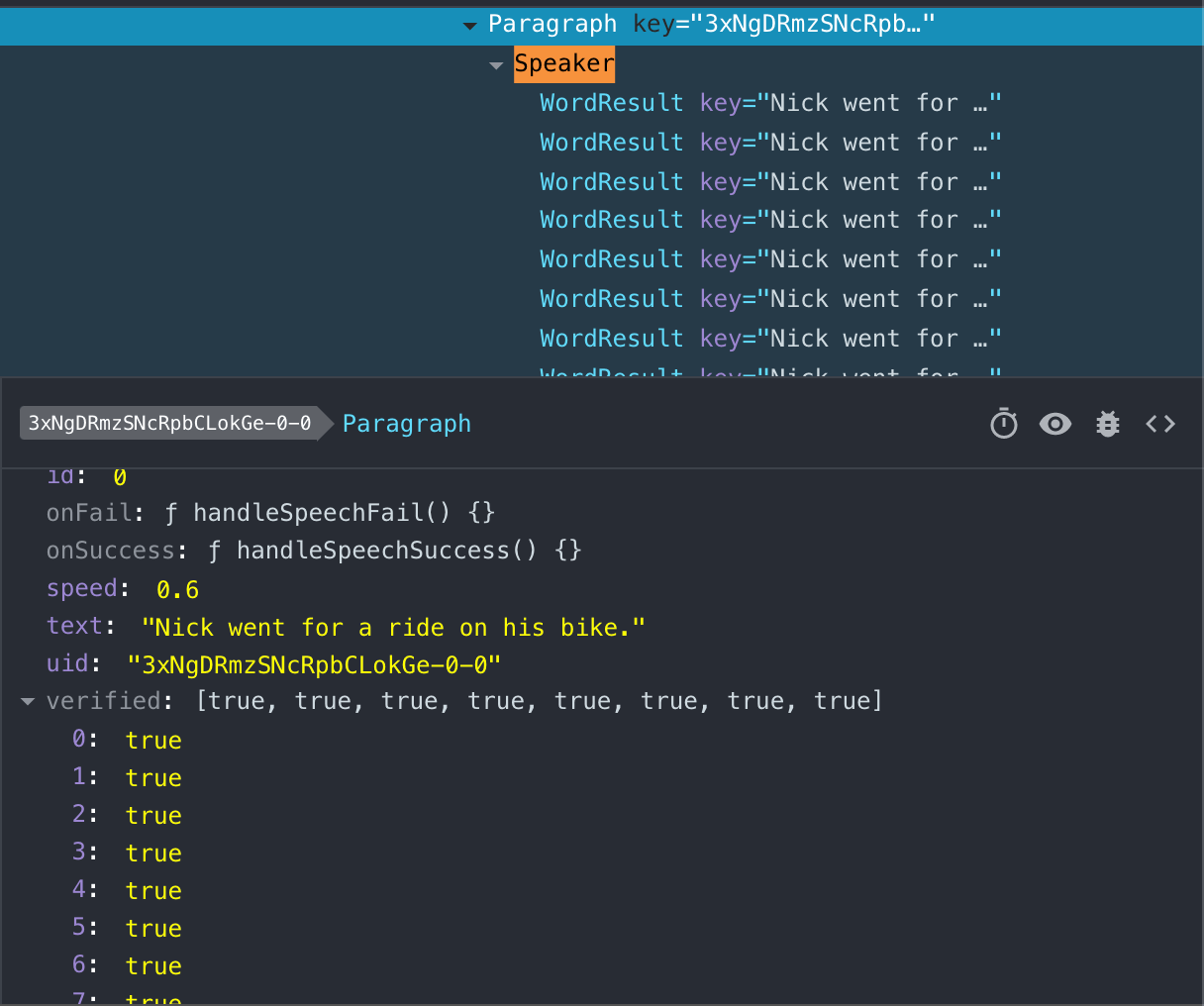Inspect matching DOM element with the eye icon

(x=1054, y=423)
